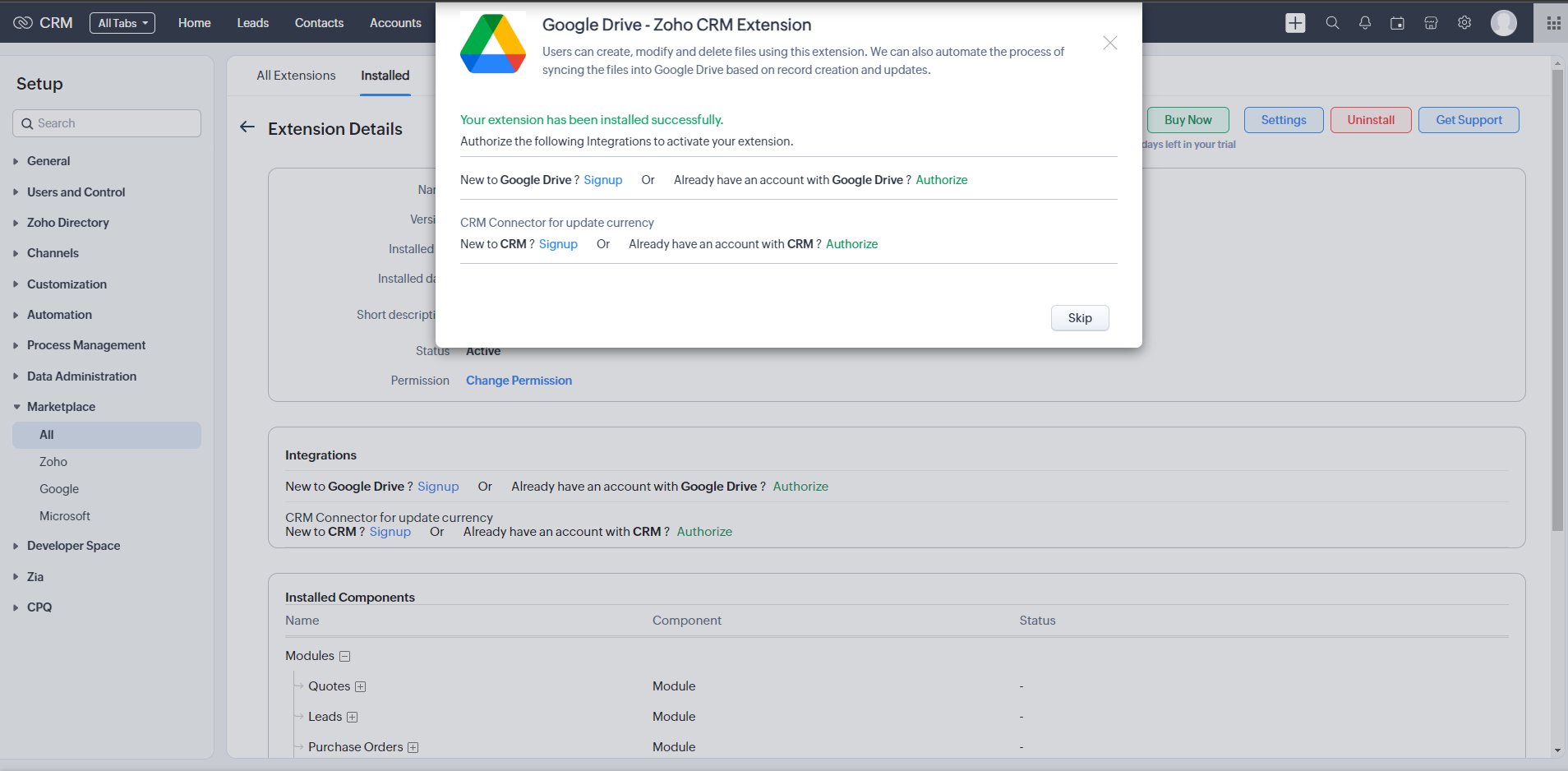
Task: Switch to All Extensions tab
Action: tap(296, 76)
